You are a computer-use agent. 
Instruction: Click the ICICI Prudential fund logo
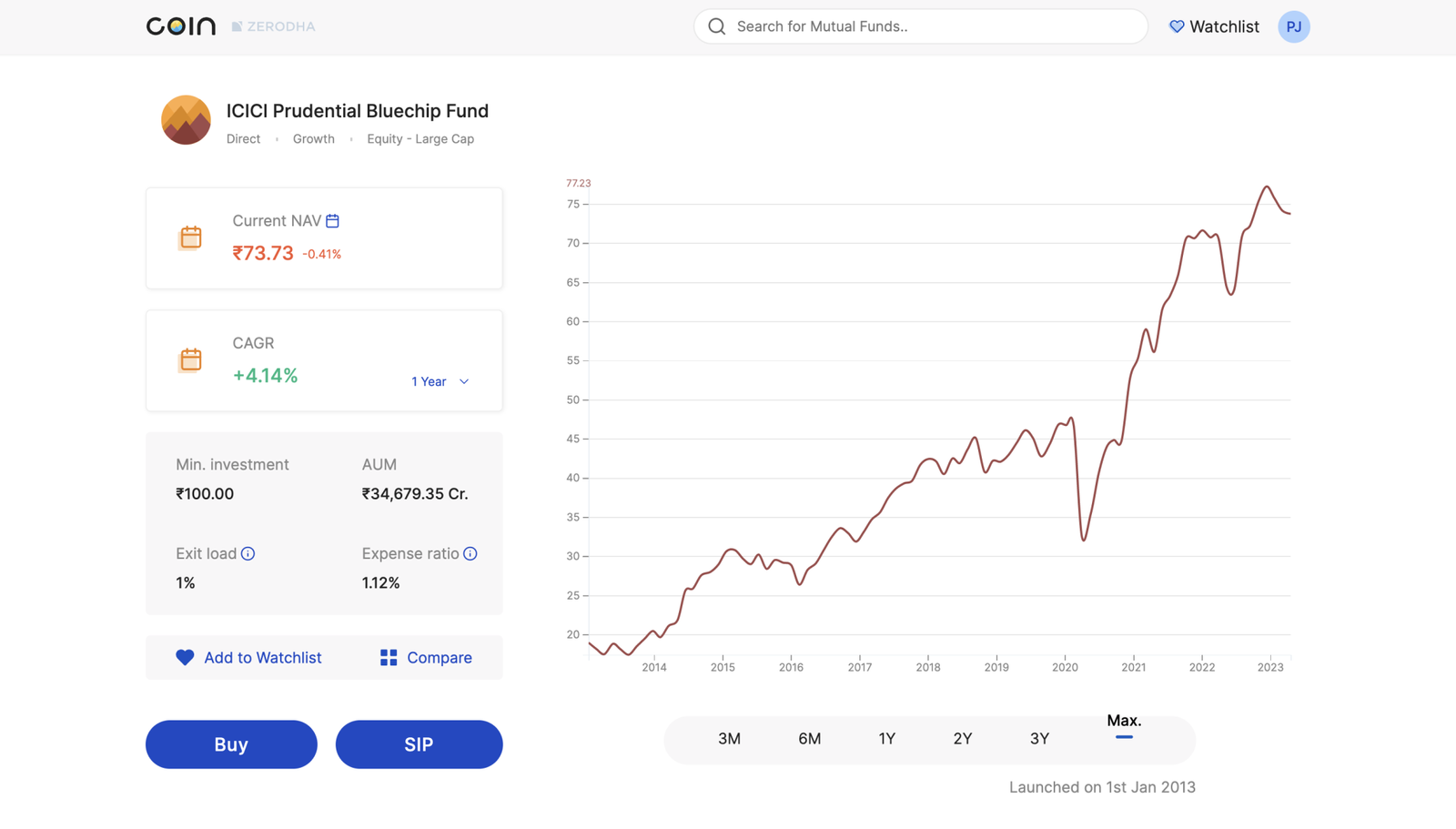tap(186, 119)
